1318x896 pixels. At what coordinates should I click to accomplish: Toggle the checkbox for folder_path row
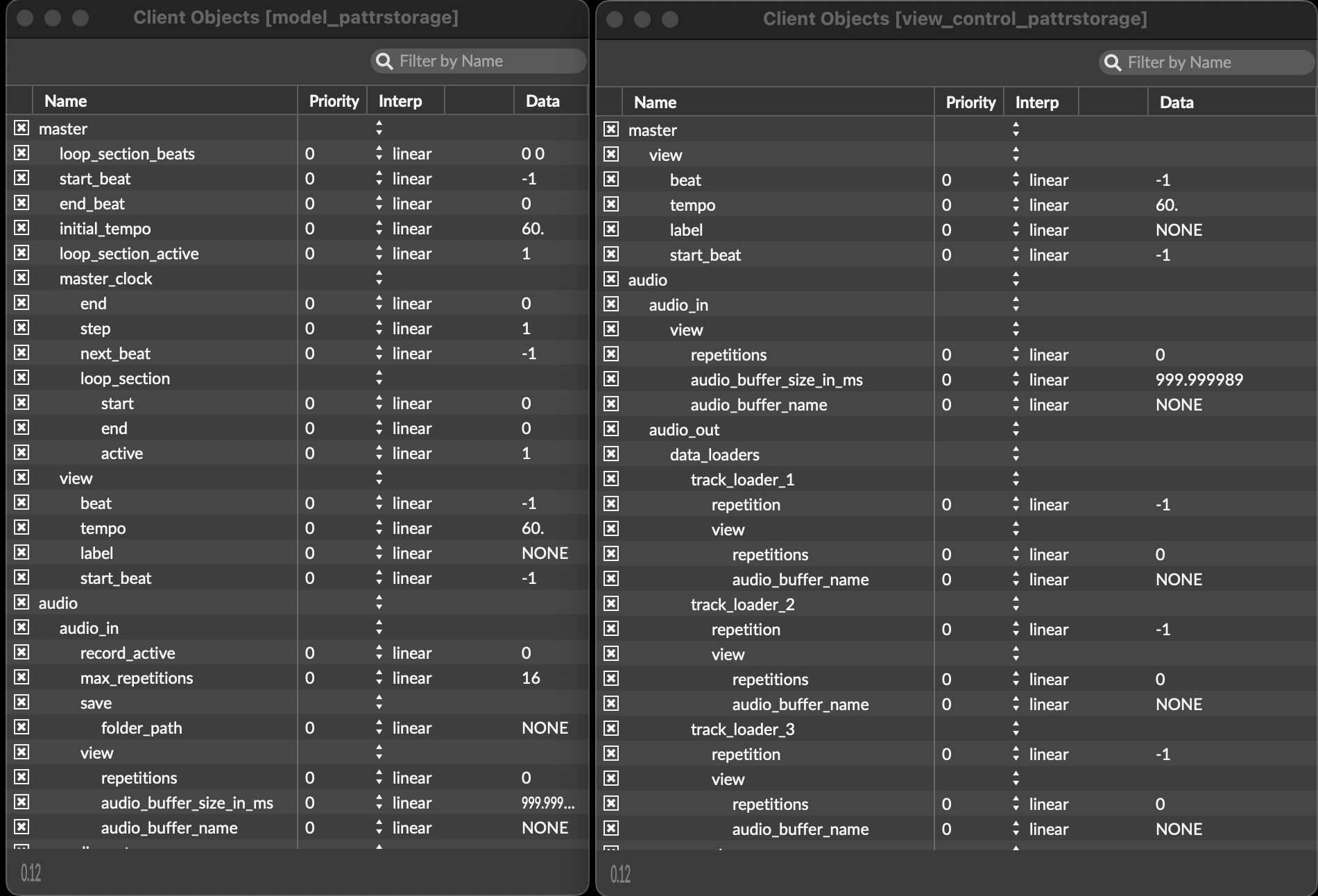22,727
